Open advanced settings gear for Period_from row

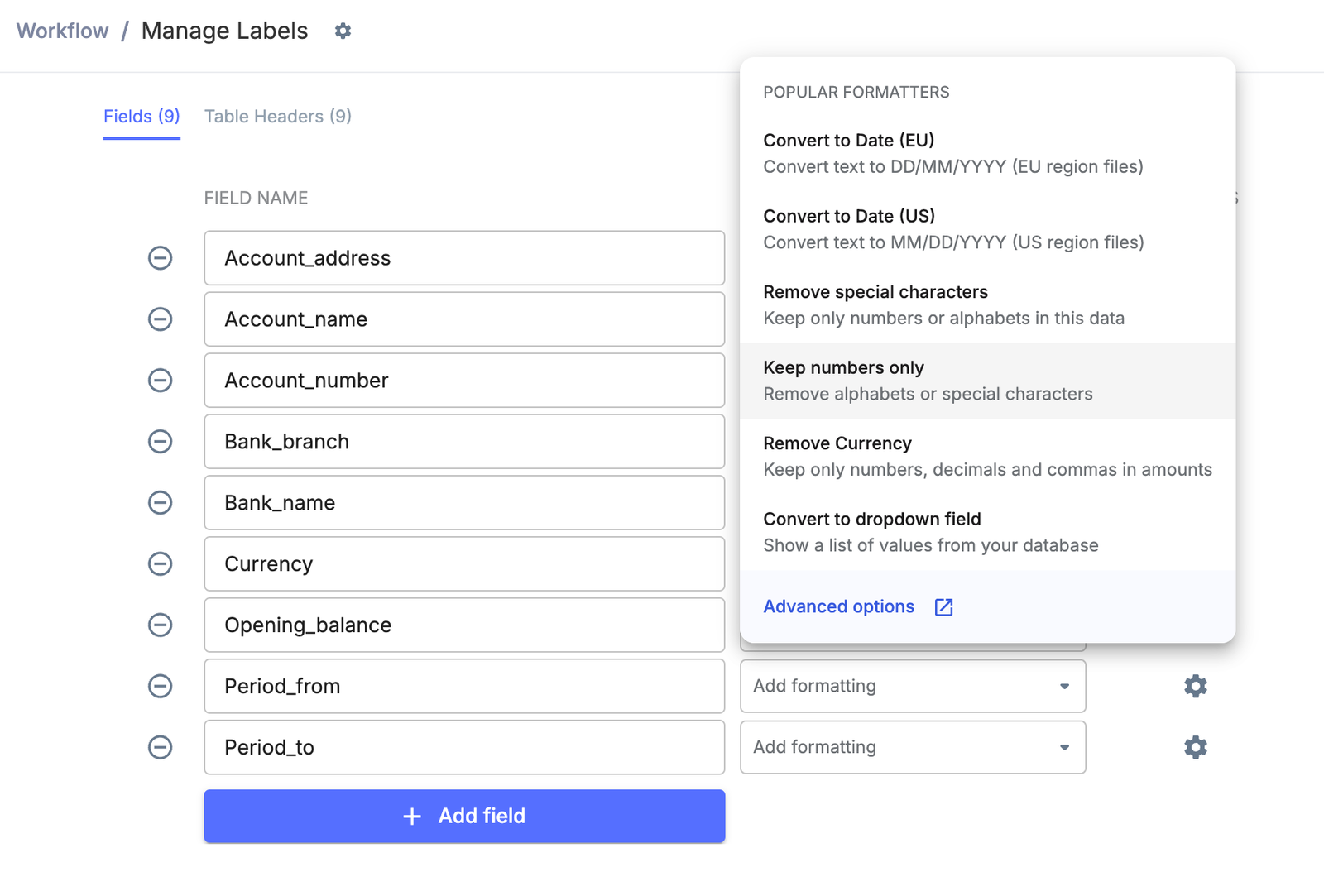(1195, 686)
